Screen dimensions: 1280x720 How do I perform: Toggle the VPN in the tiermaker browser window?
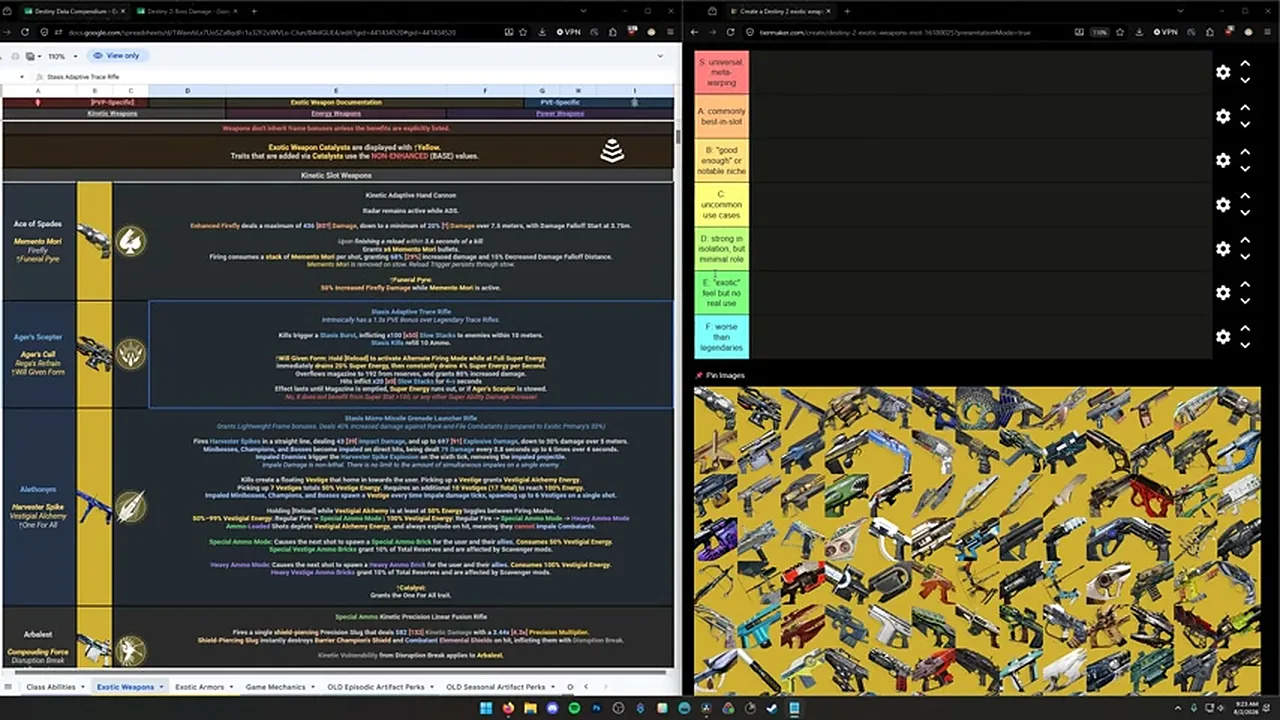tap(1166, 32)
